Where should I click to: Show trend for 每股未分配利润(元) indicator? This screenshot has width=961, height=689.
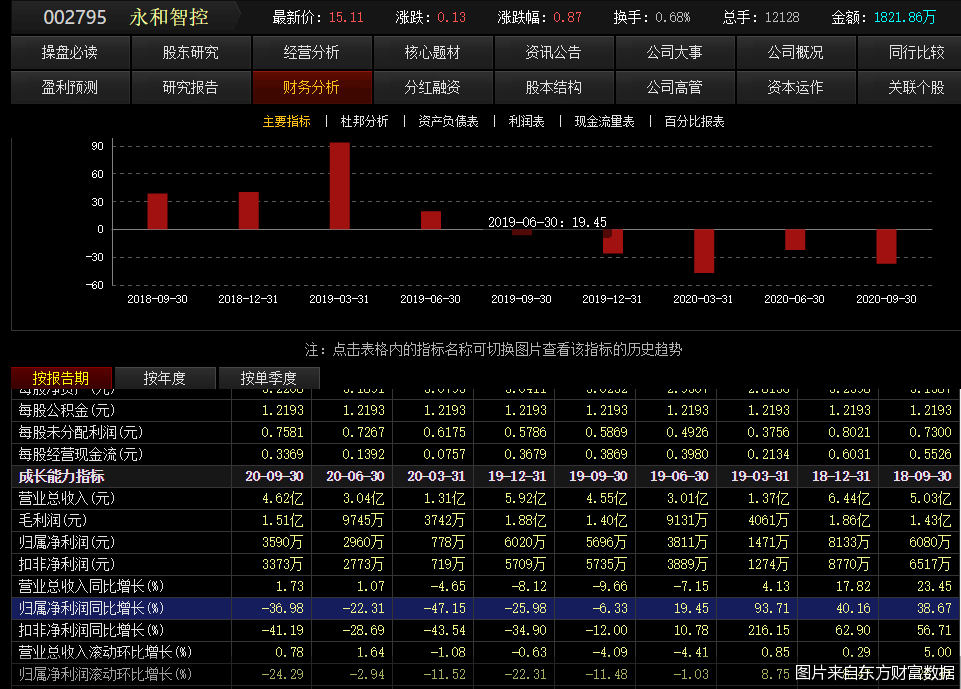(x=80, y=432)
